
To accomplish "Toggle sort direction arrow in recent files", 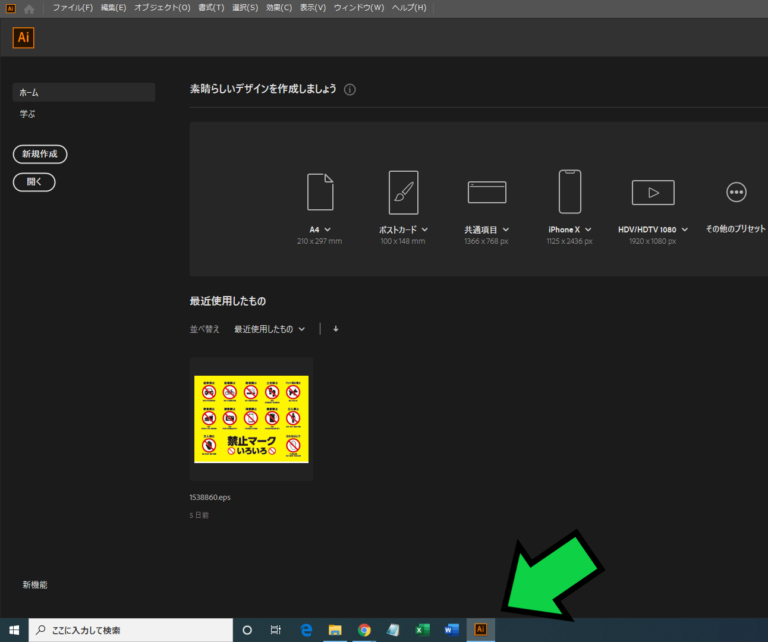I will pyautogui.click(x=336, y=329).
